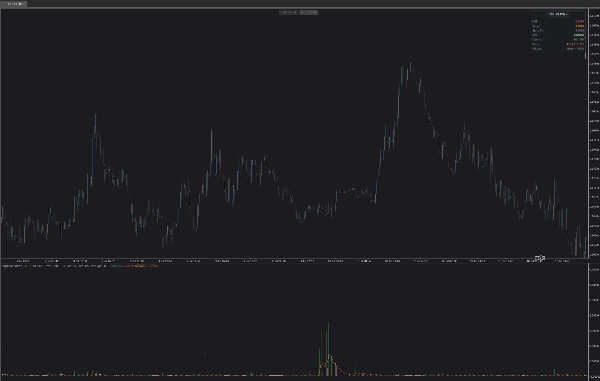Click the indicator legend text atop the lower panel
600x381 pixels.
tap(80, 265)
